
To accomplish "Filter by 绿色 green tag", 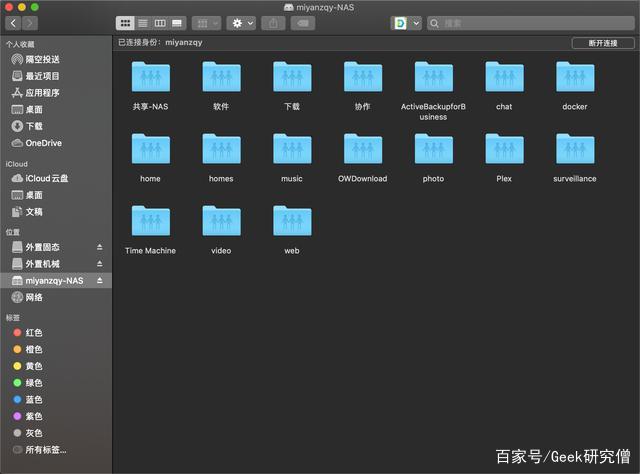I will click(x=56, y=383).
